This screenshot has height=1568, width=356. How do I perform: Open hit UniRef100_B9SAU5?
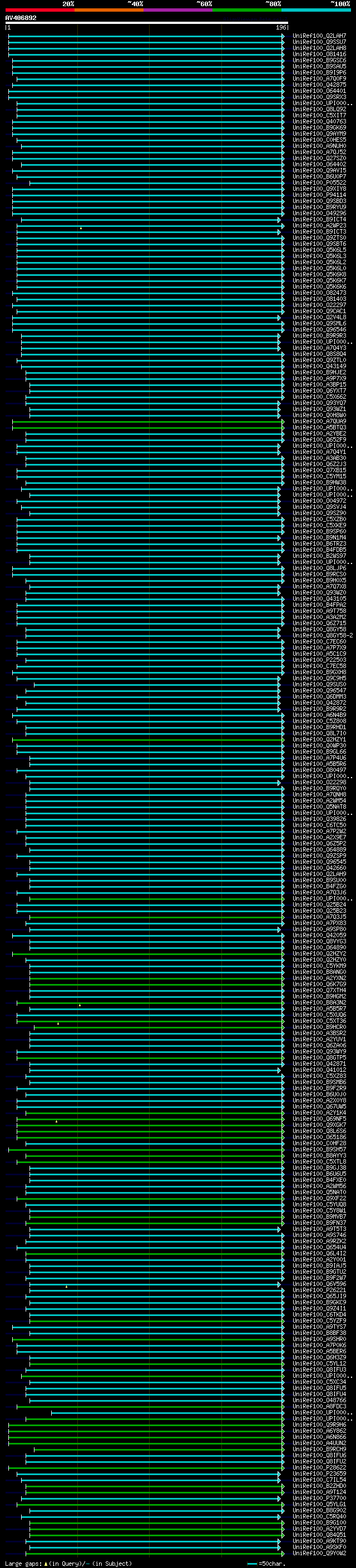click(319, 66)
